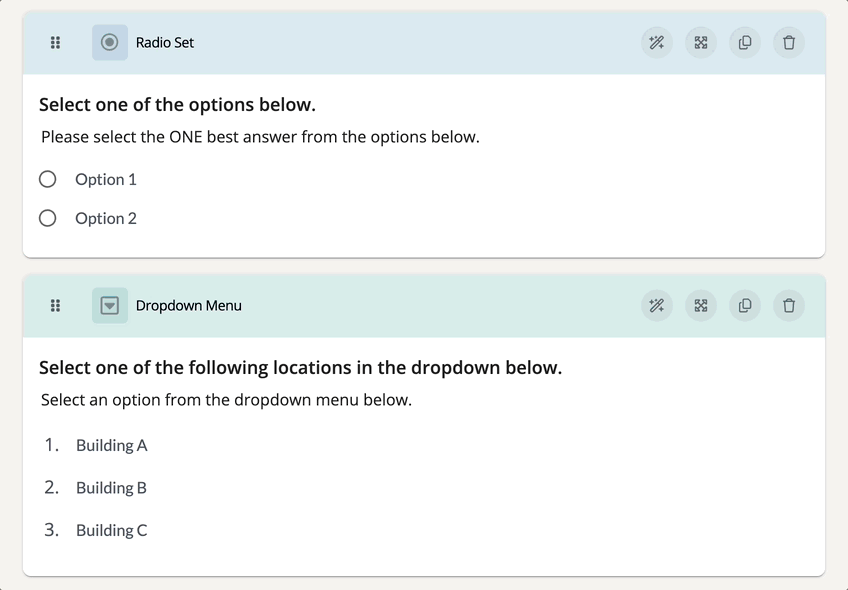Select the Option 1 radio button
Viewport: 848px width, 590px height.
(x=48, y=180)
